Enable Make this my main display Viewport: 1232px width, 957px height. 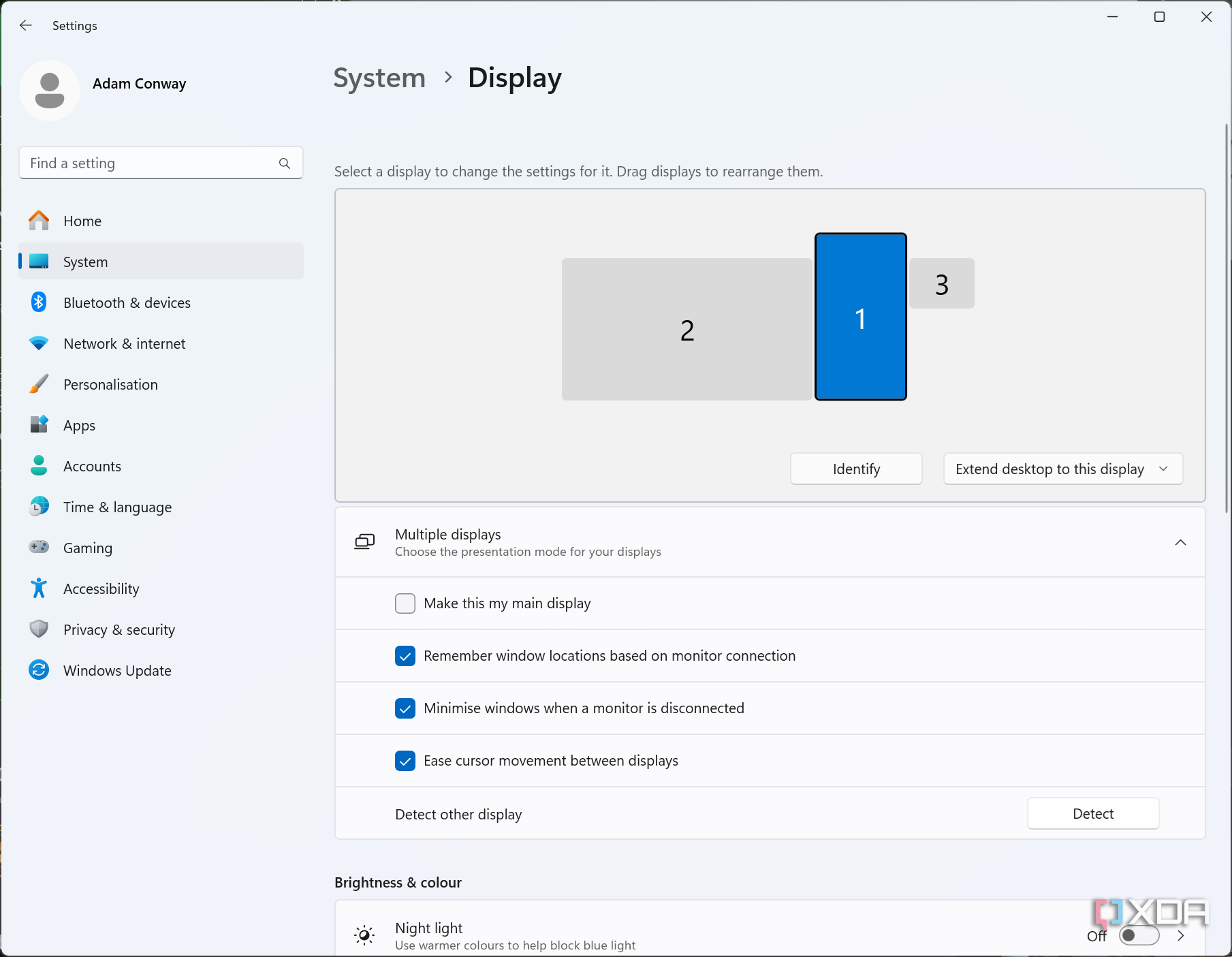[x=405, y=603]
